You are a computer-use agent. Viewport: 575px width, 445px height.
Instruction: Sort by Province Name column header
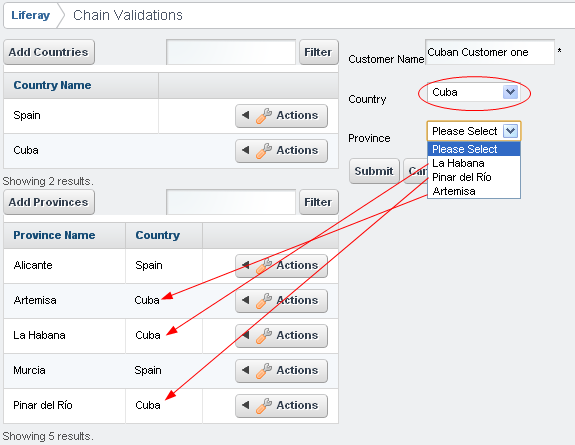click(54, 235)
